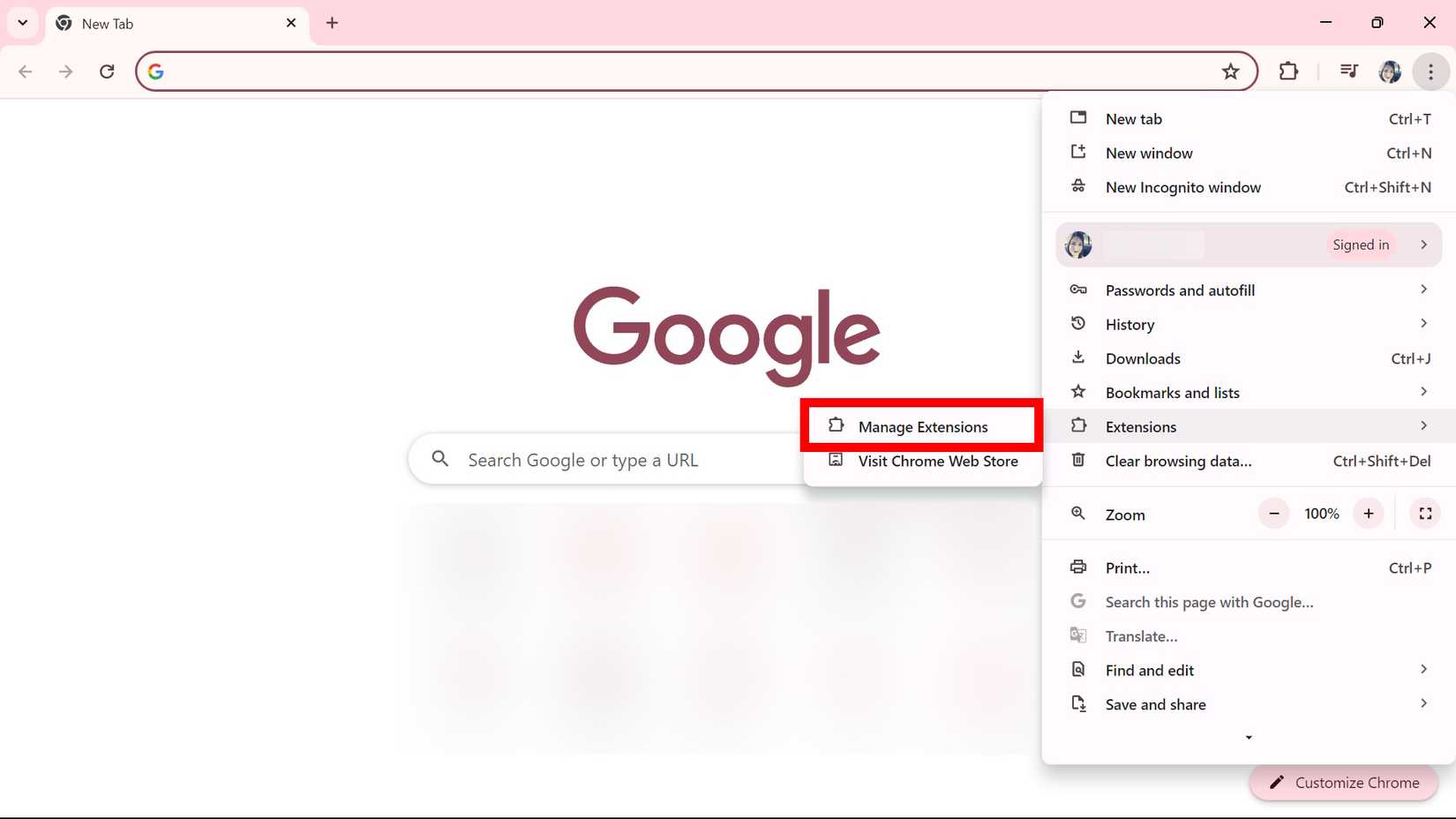
Task: Increase zoom level with the plus control
Action: point(1368,513)
